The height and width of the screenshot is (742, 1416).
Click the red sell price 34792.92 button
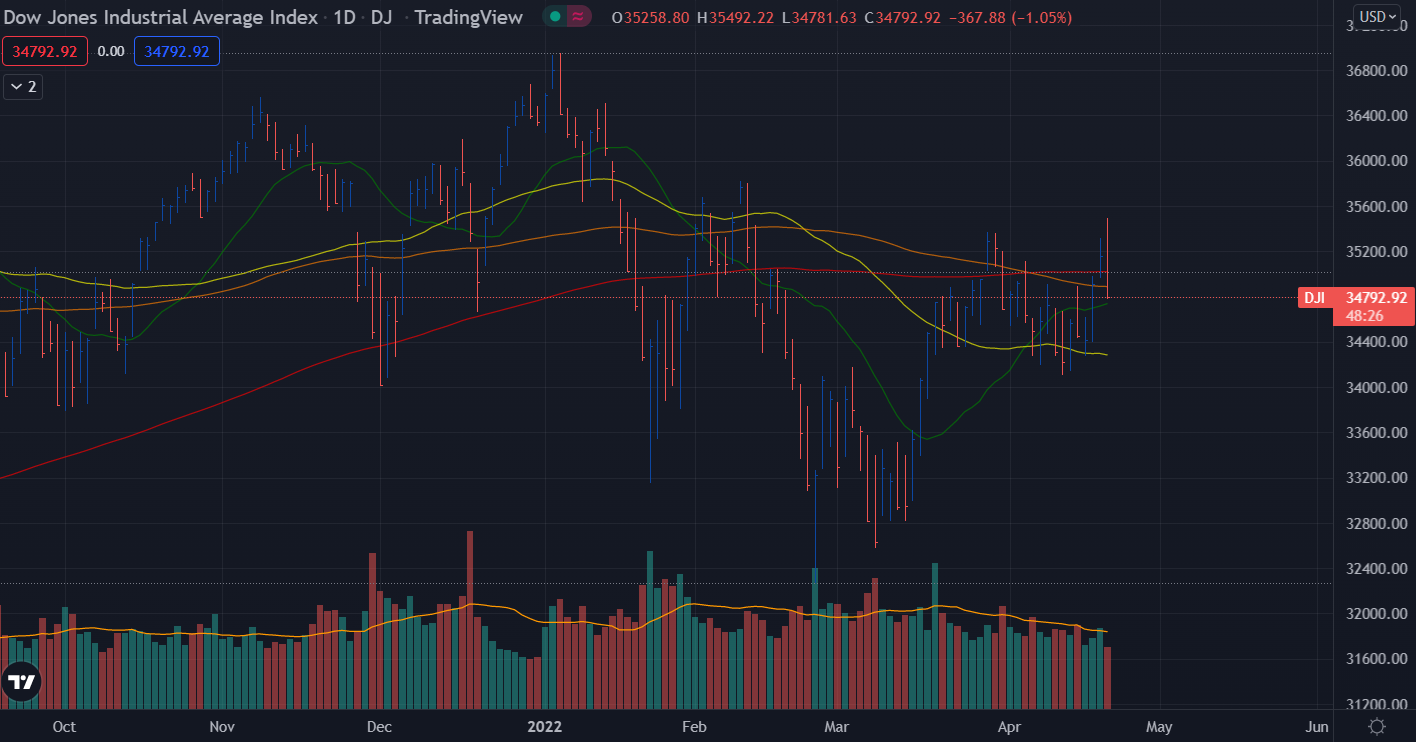[45, 51]
